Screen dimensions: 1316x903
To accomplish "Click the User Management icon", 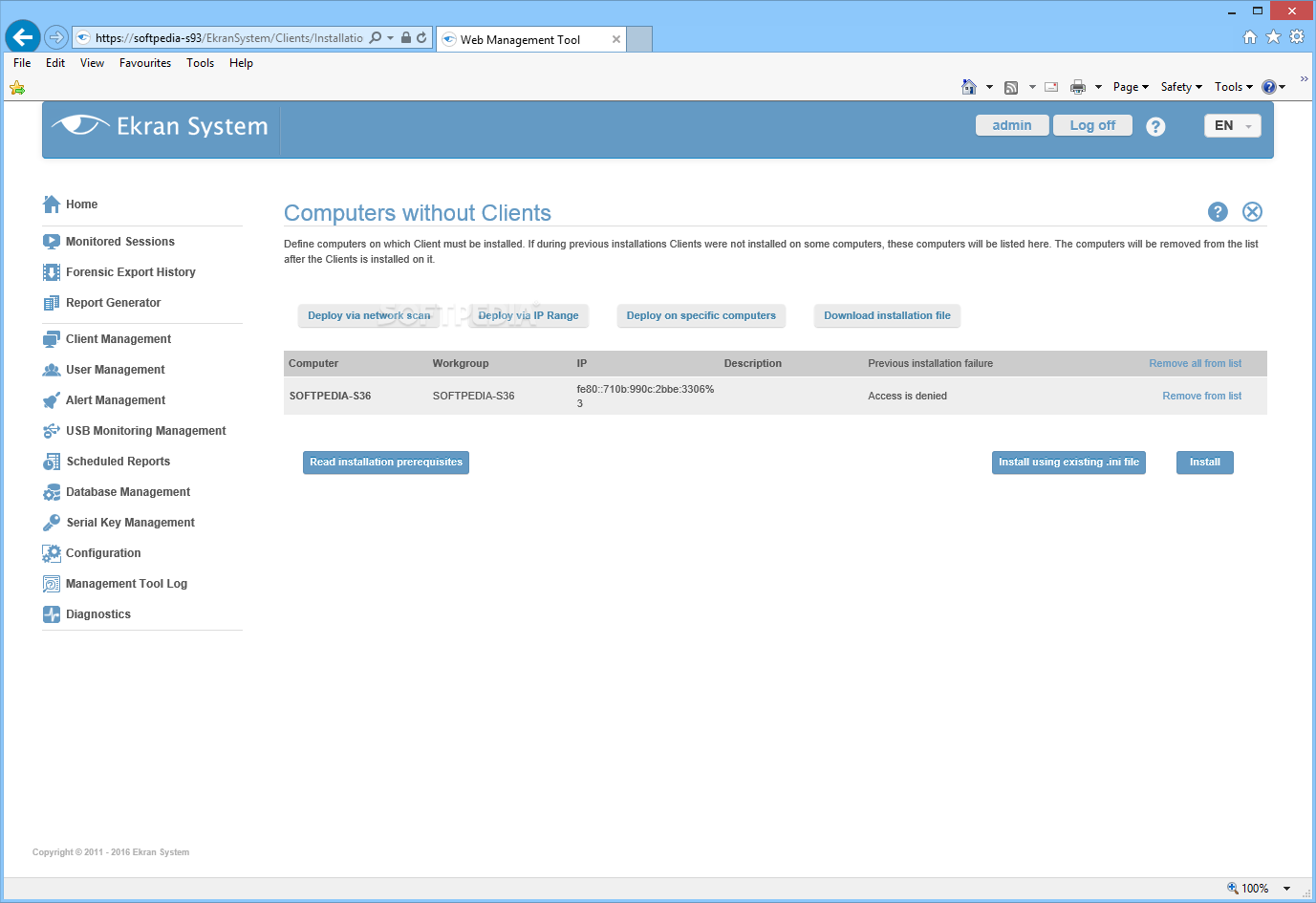I will 52,370.
